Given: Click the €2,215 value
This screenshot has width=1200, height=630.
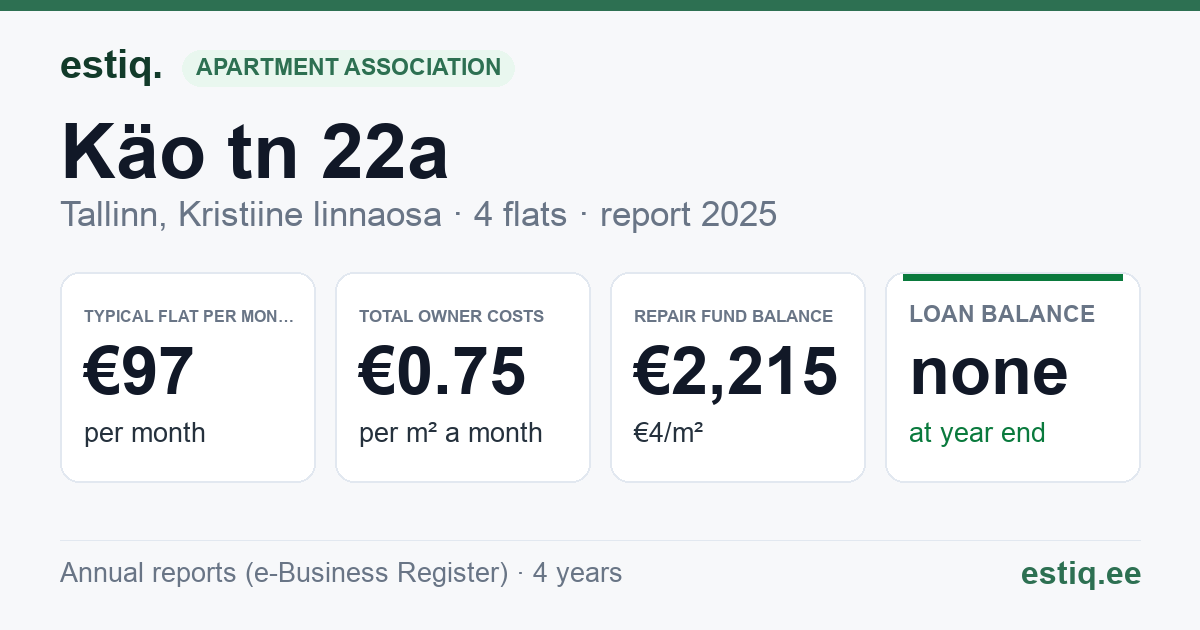Looking at the screenshot, I should pos(736,372).
